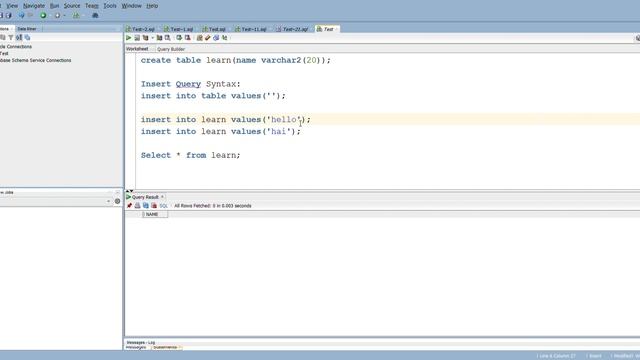640x360 pixels.
Task: Click the Filter funnel icon in Connections panel
Action: pyautogui.click(x=11, y=38)
